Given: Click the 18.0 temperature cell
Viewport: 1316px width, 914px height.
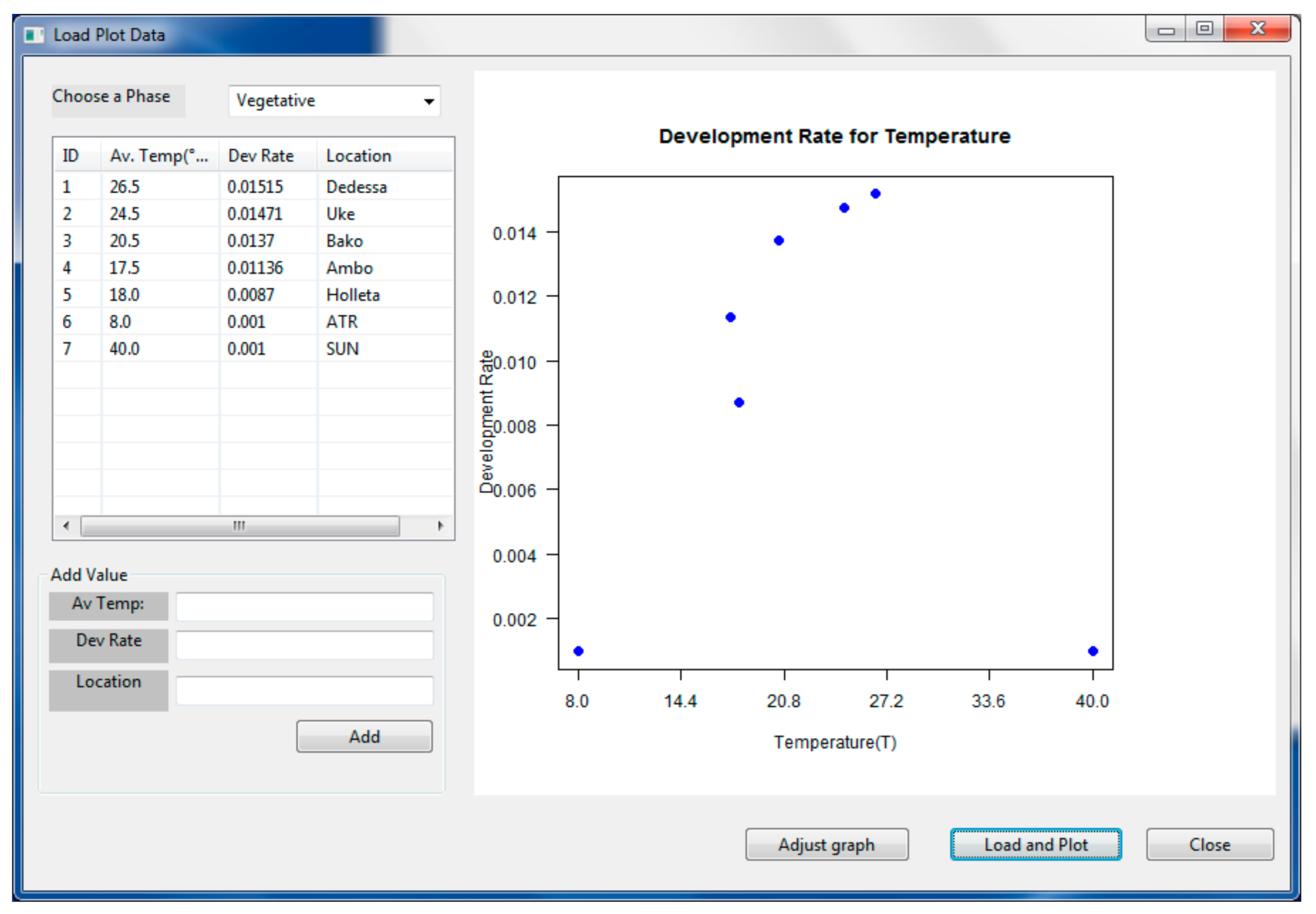Looking at the screenshot, I should click(x=124, y=294).
